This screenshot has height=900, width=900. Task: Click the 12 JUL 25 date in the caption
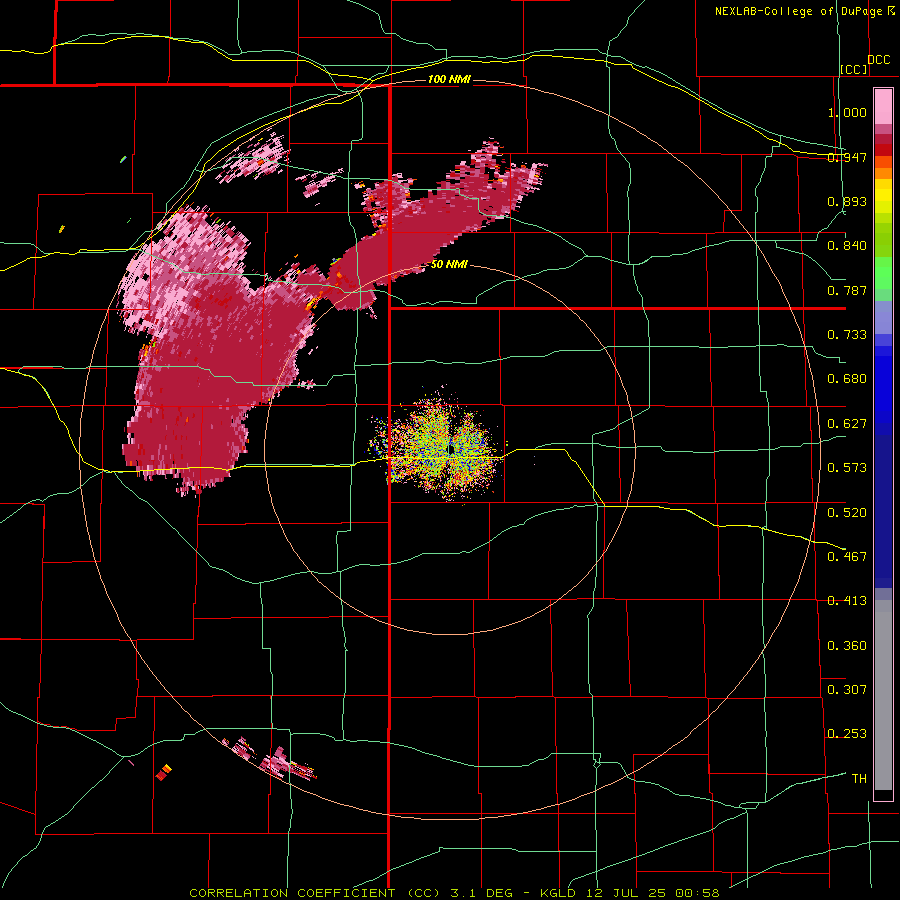coord(626,893)
